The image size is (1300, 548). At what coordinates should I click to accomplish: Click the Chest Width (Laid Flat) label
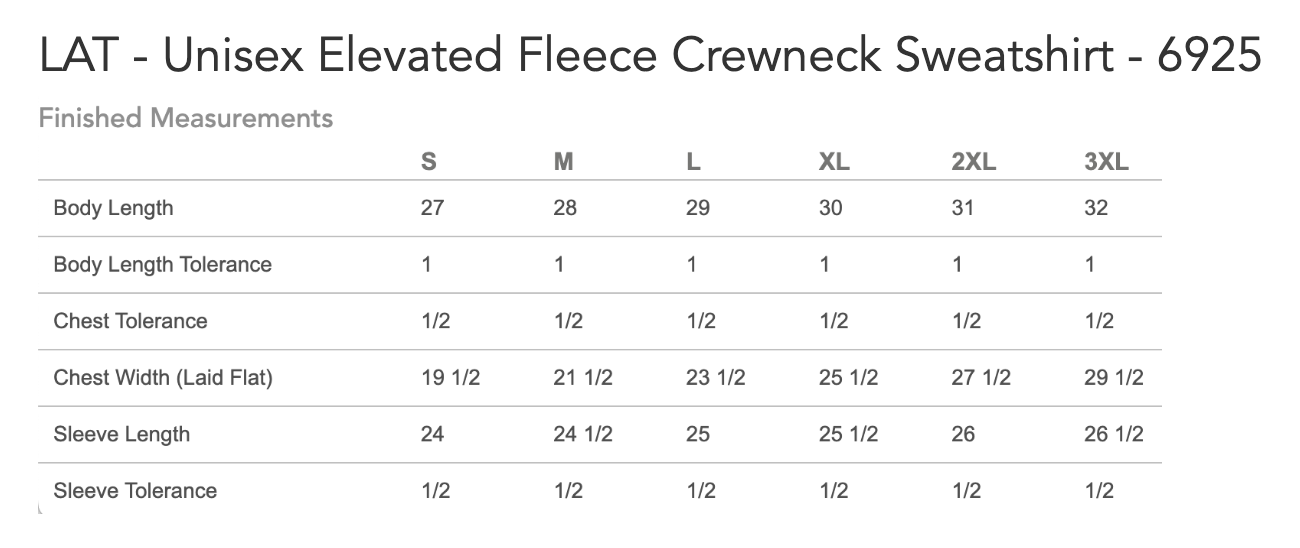point(163,378)
